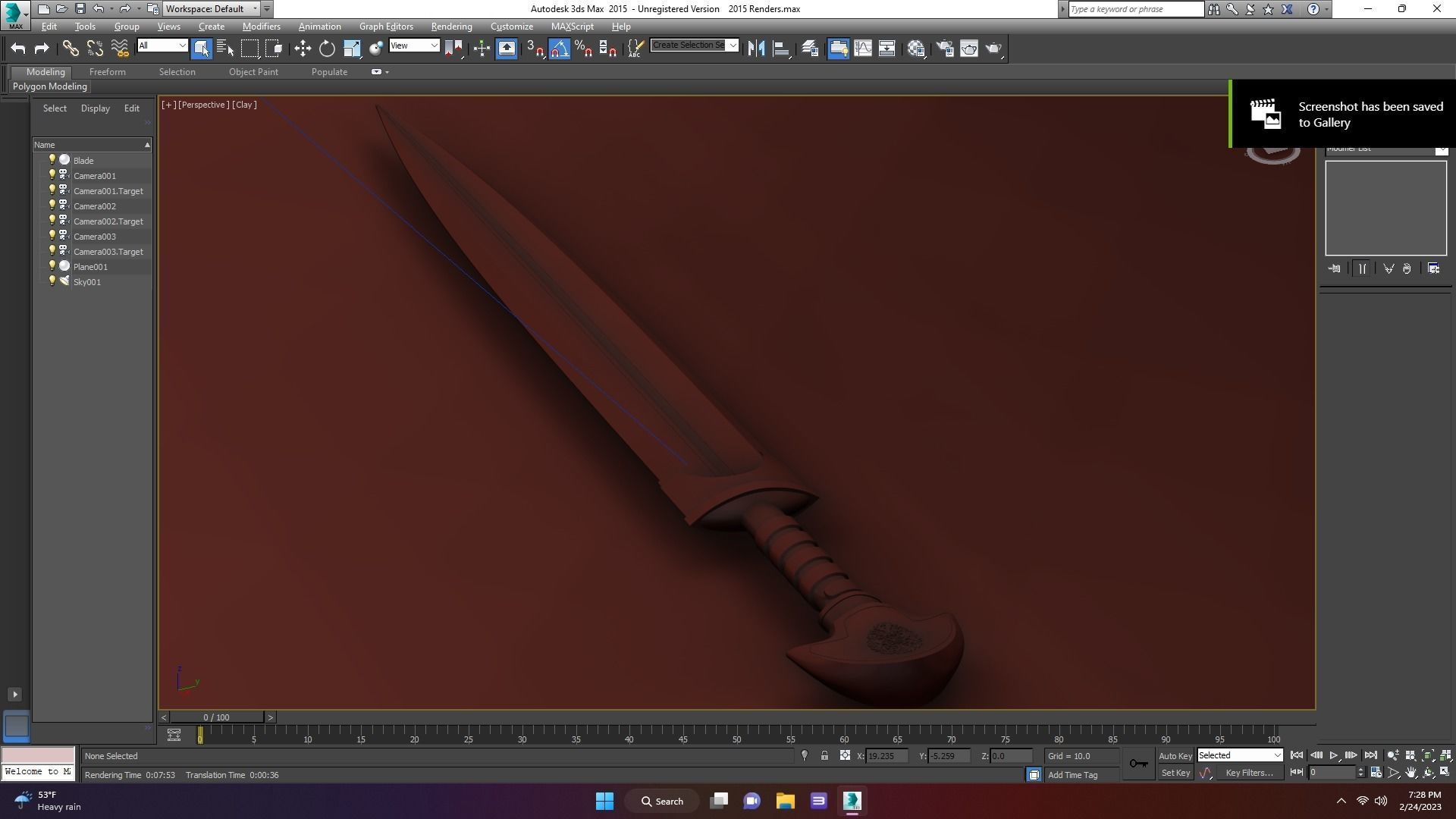Toggle visibility bulb for Blade object

click(52, 160)
